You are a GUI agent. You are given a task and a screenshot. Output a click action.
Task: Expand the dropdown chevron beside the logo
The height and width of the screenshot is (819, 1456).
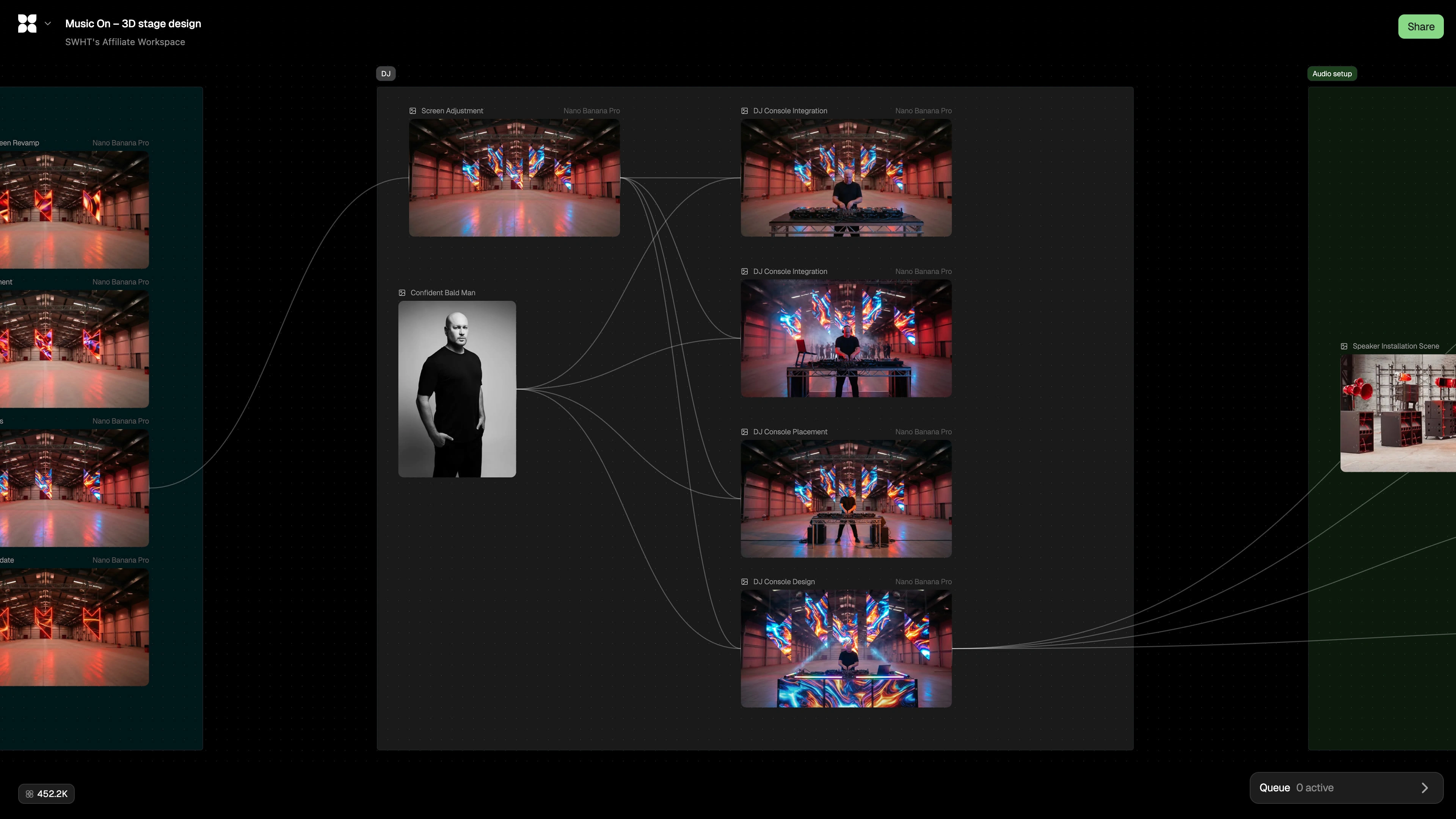[x=48, y=24]
